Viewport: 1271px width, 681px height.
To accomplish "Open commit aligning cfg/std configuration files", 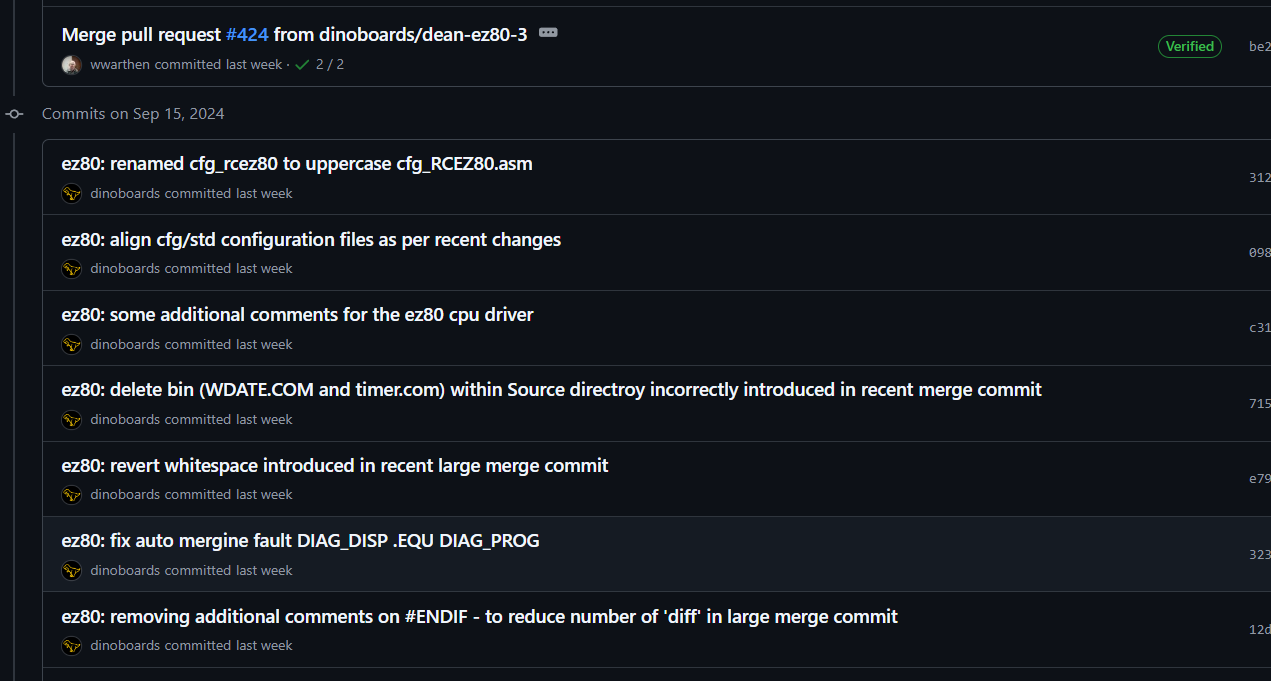I will click(311, 240).
